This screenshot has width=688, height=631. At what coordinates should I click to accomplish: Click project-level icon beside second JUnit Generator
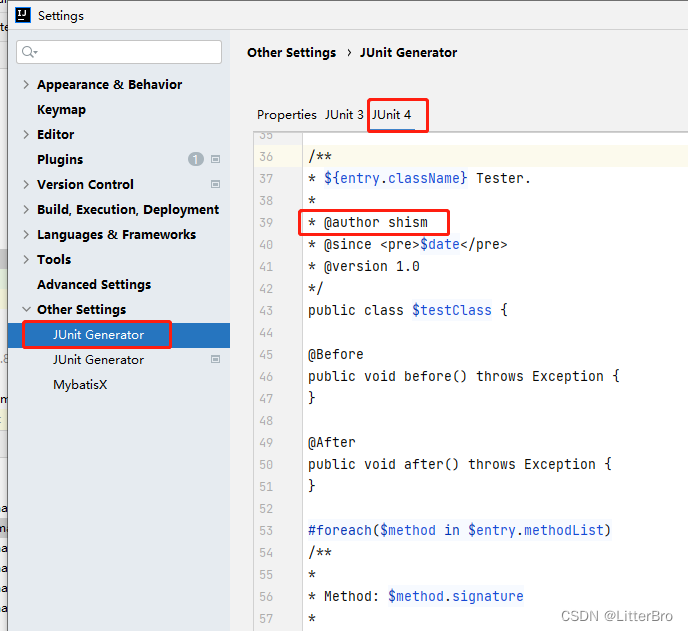(215, 359)
